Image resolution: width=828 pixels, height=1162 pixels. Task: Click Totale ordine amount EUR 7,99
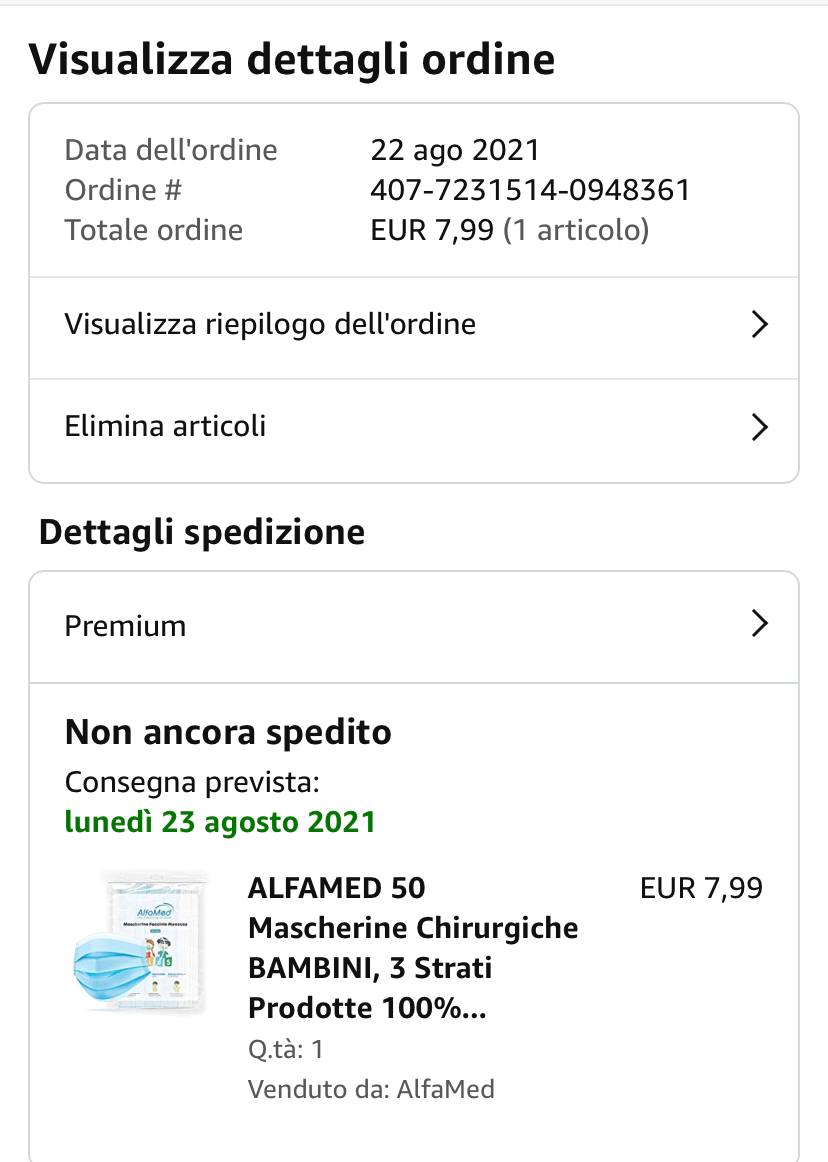(x=432, y=230)
